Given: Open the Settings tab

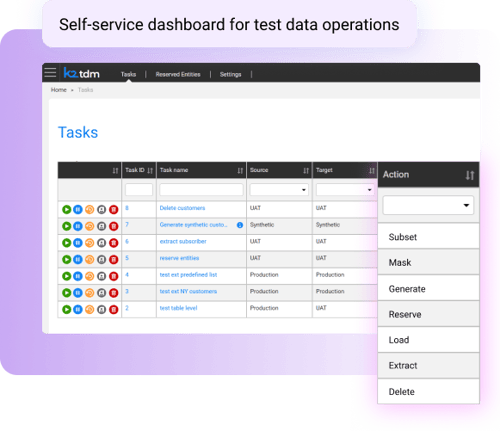Looking at the screenshot, I should pyautogui.click(x=230, y=74).
